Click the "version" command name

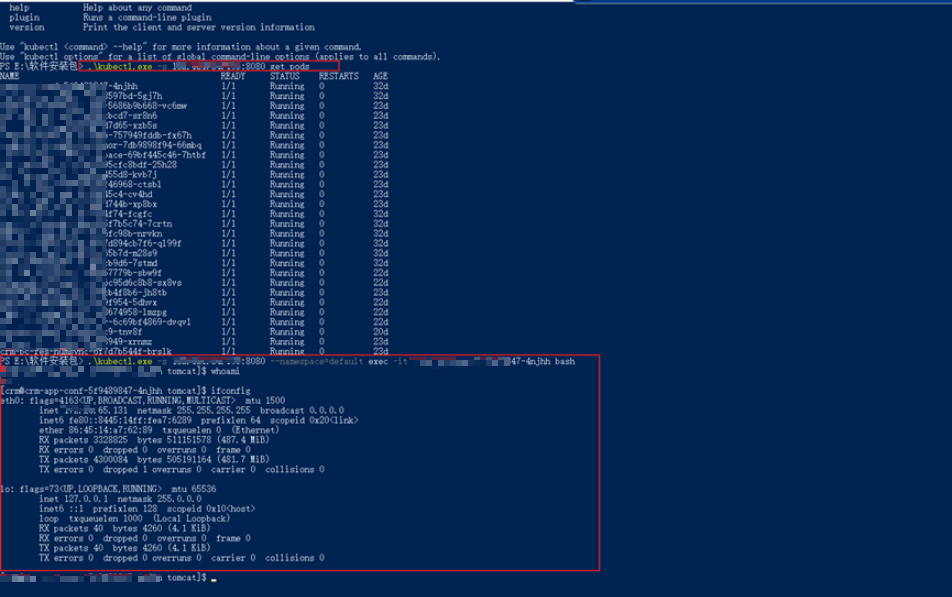[26, 28]
